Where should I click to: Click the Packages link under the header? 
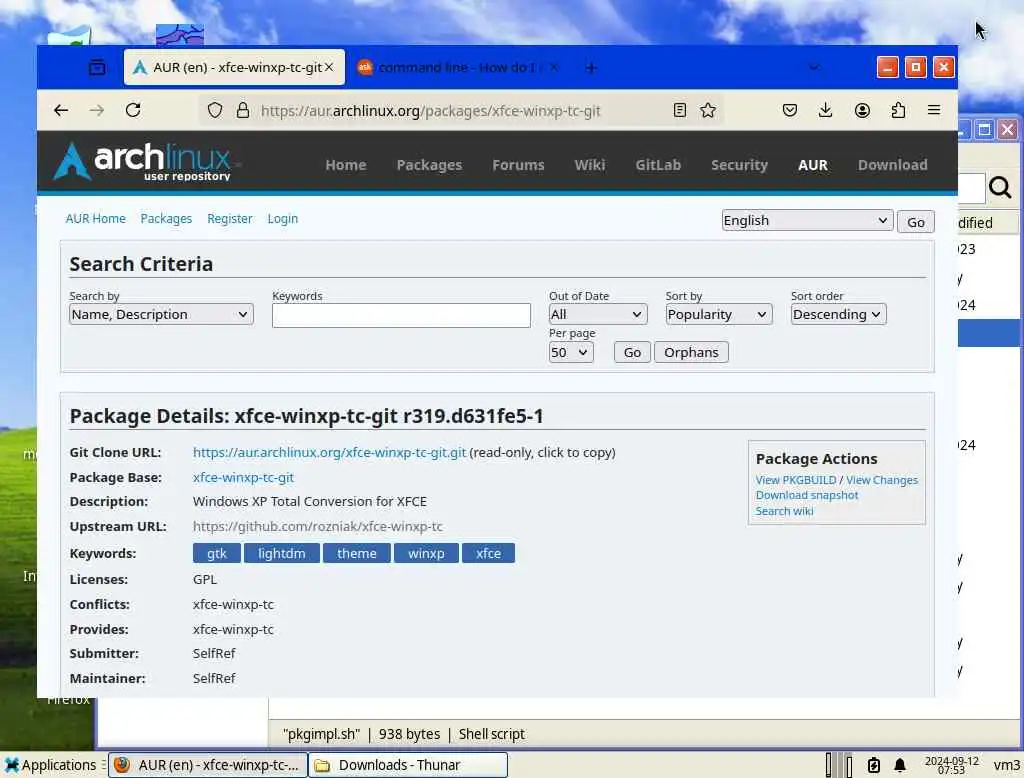coord(166,219)
